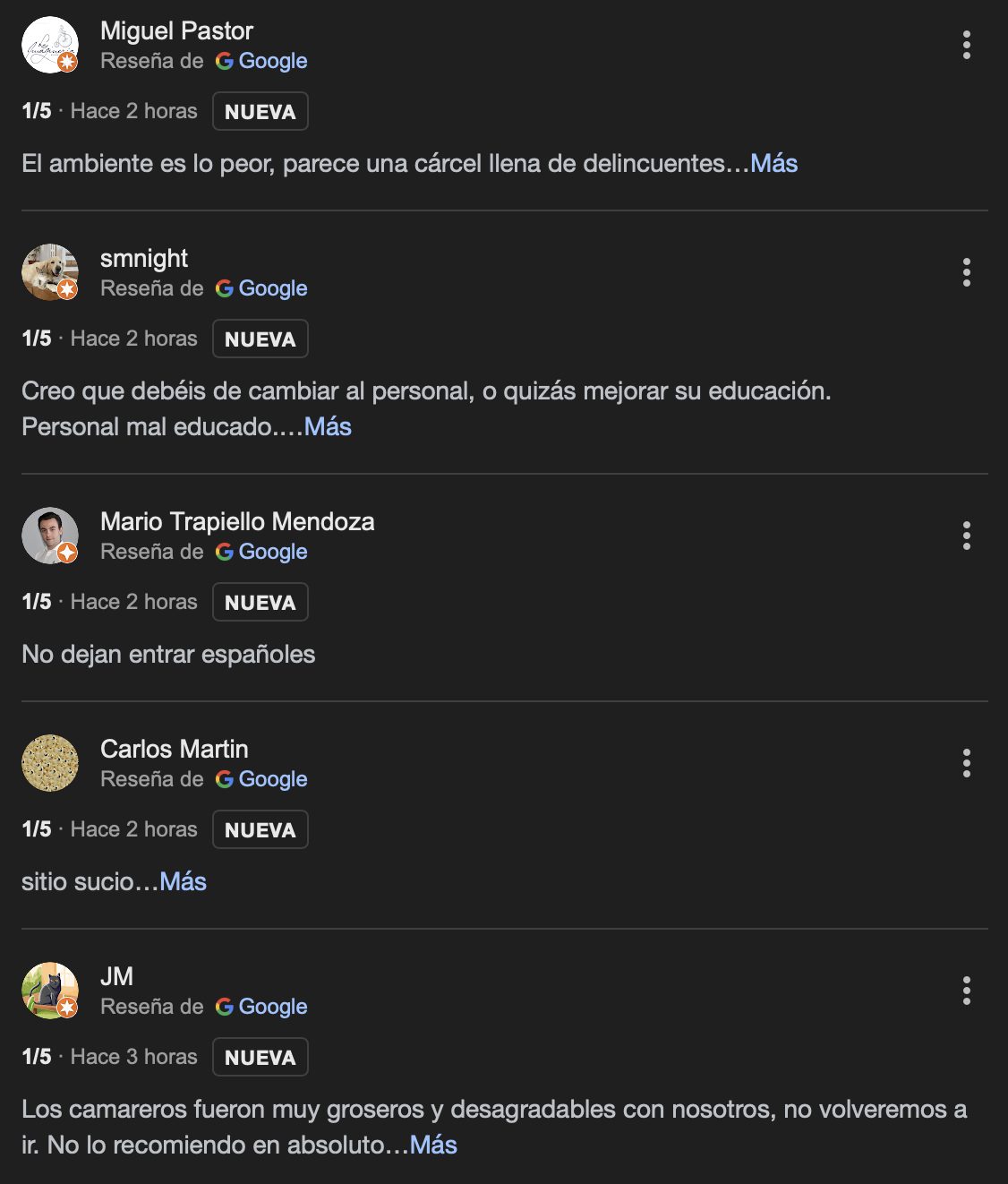Click smnight's dog profile picture

tap(50, 272)
